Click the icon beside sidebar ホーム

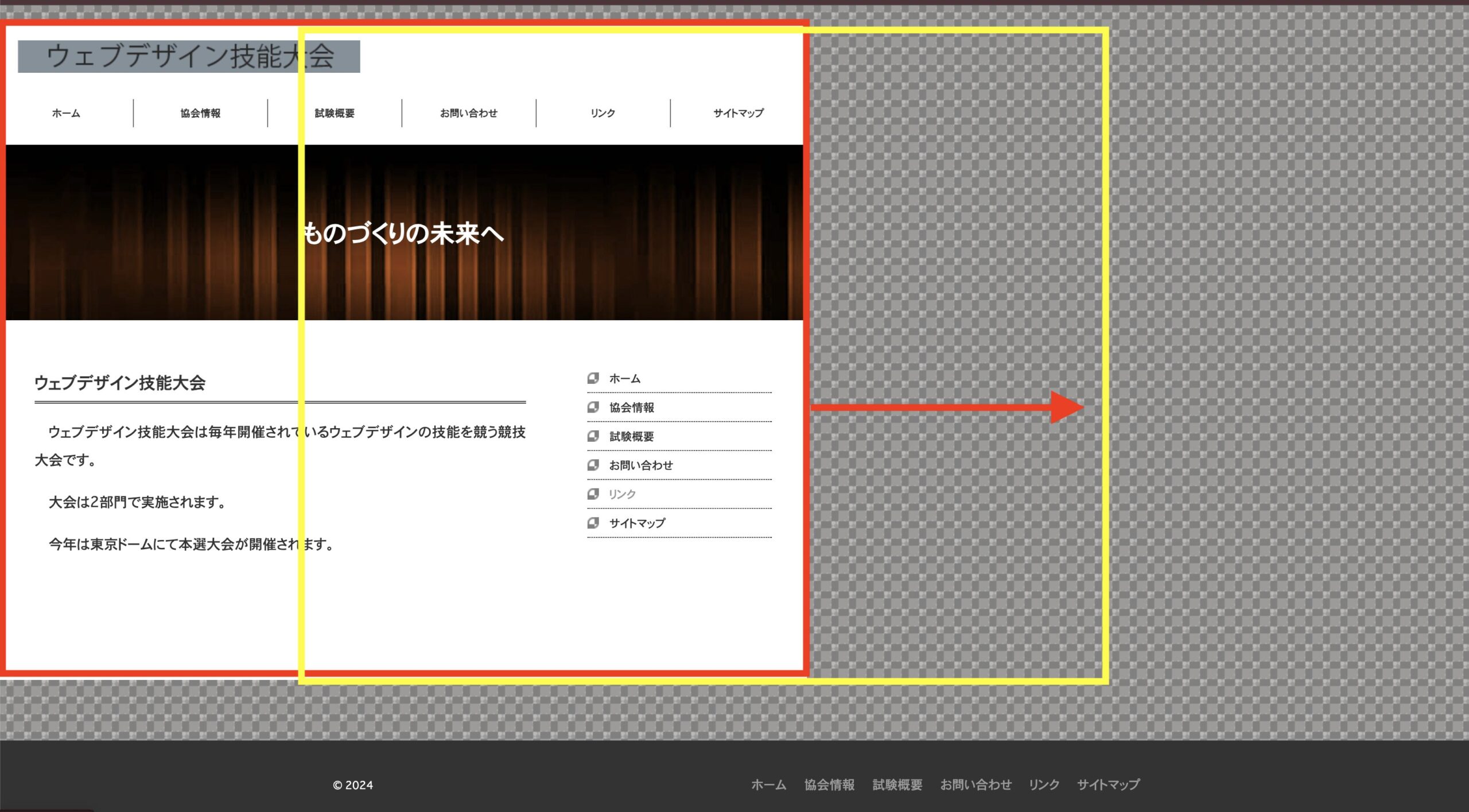click(593, 378)
